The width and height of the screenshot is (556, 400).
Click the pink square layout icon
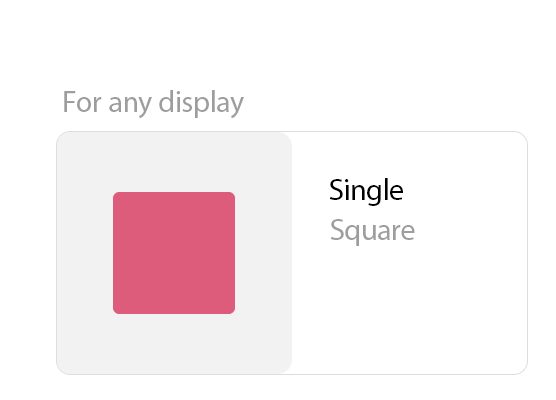tap(174, 253)
